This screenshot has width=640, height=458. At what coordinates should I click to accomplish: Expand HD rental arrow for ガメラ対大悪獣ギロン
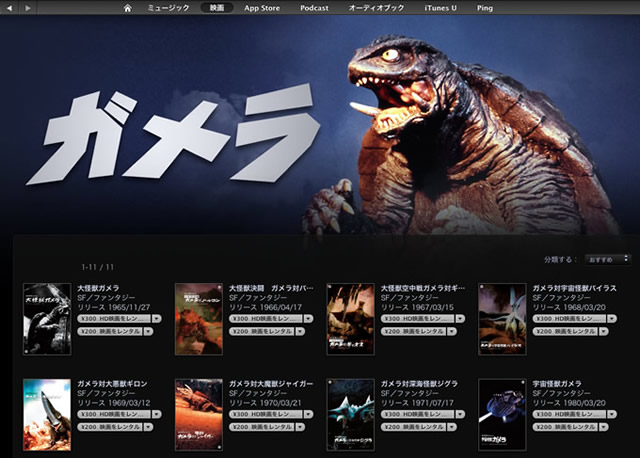(x=157, y=414)
